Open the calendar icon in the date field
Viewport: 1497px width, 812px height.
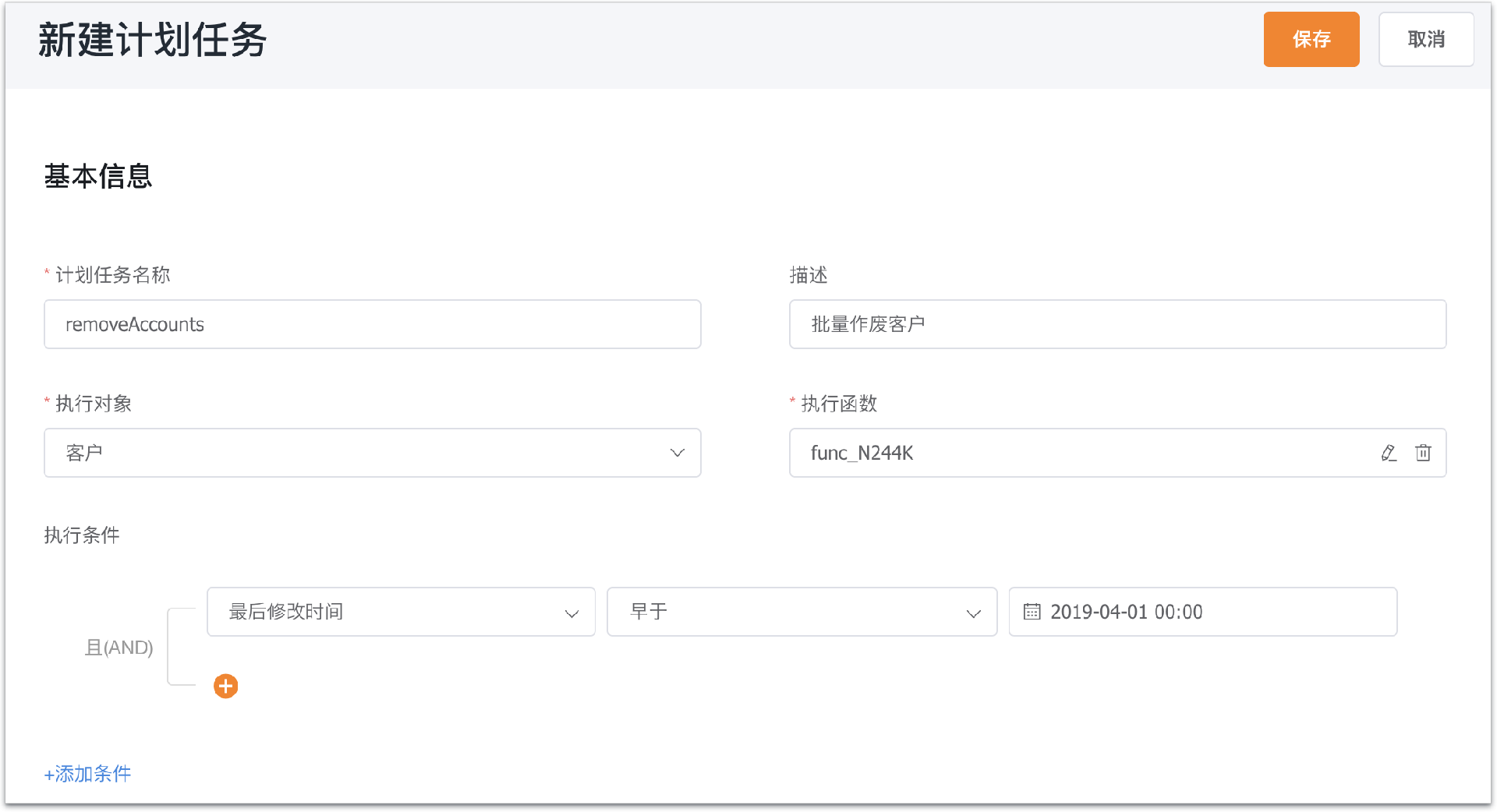(1032, 612)
